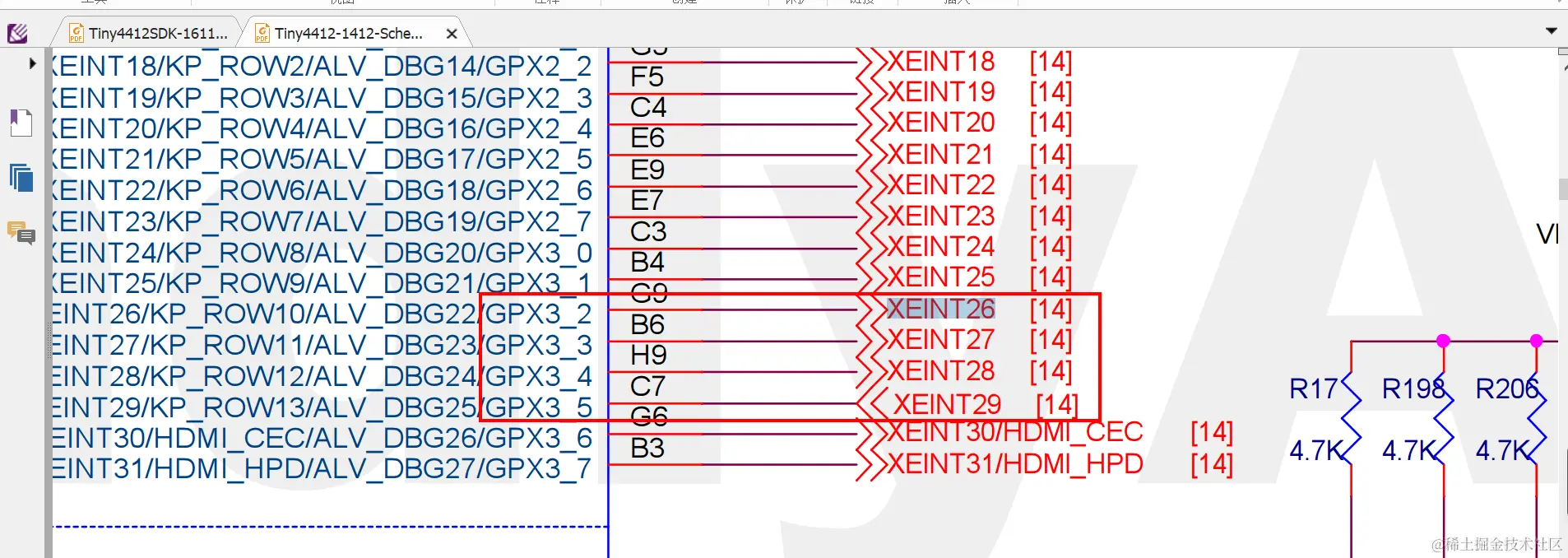Click the XEINT28 net label
Image resolution: width=1568 pixels, height=558 pixels.
(x=940, y=370)
